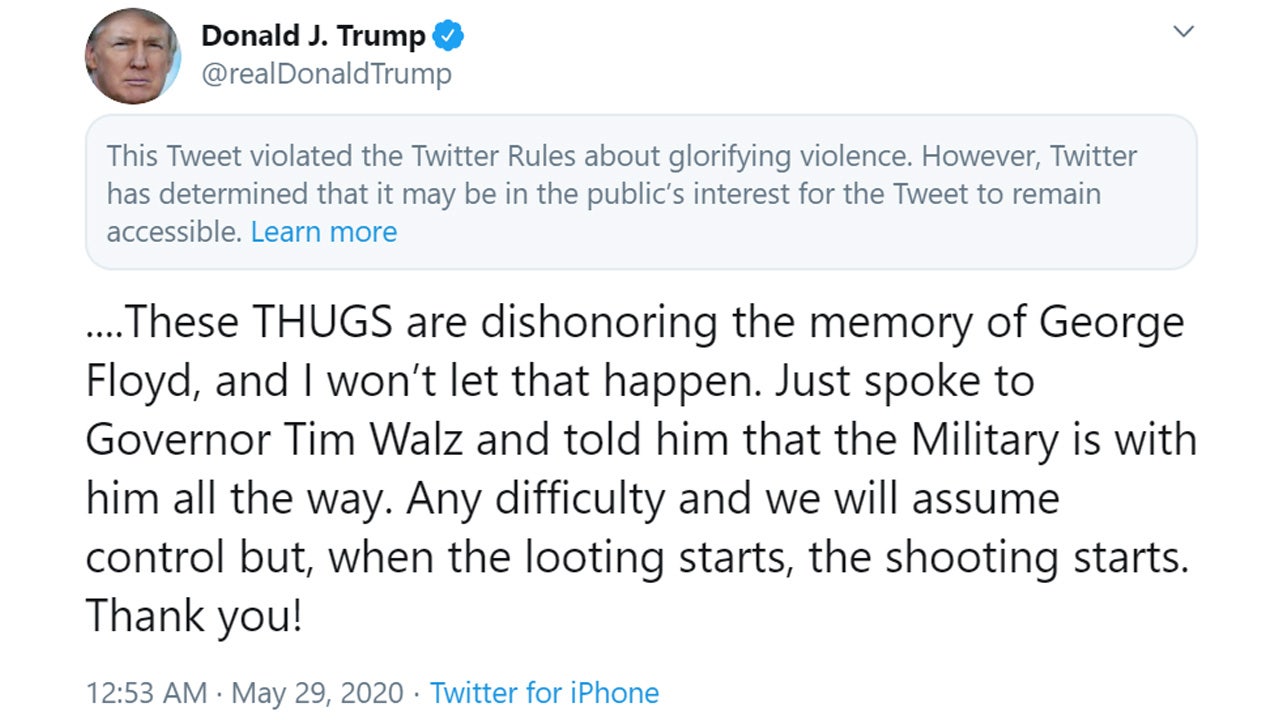Click the name George in the tweet
The image size is (1280, 720).
(x=1111, y=323)
